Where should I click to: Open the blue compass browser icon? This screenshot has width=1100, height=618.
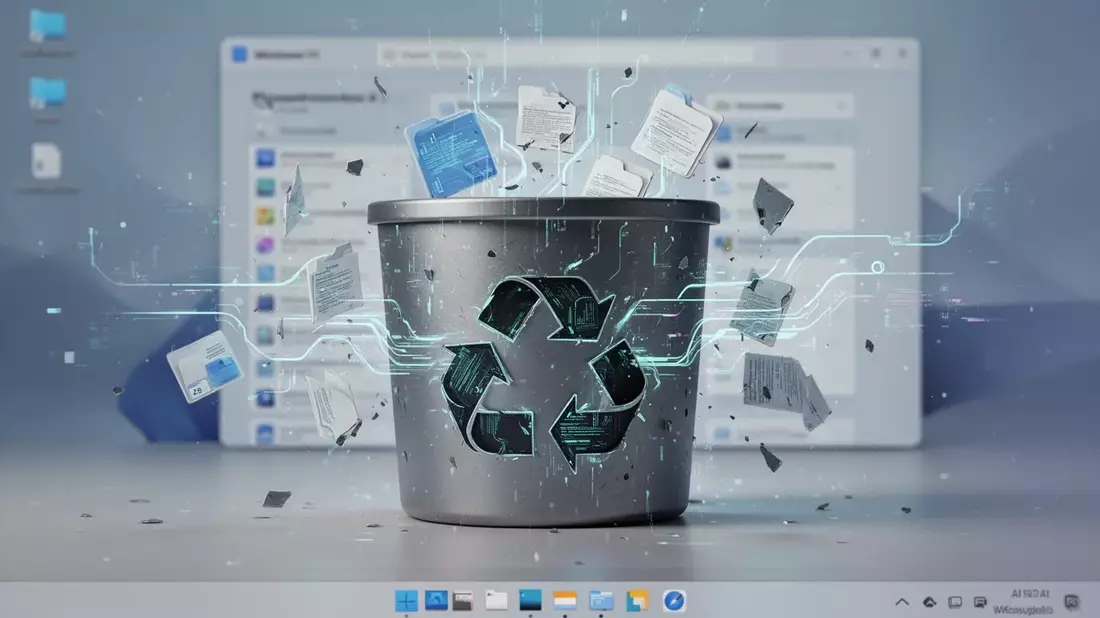point(674,600)
